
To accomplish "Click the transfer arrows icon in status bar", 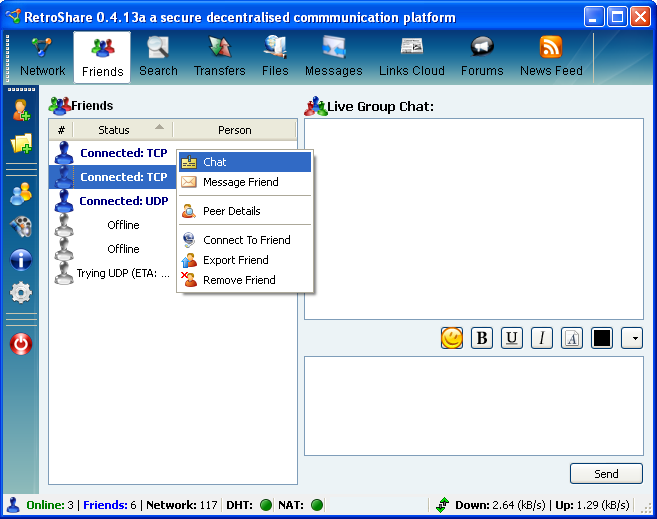I will [x=442, y=505].
